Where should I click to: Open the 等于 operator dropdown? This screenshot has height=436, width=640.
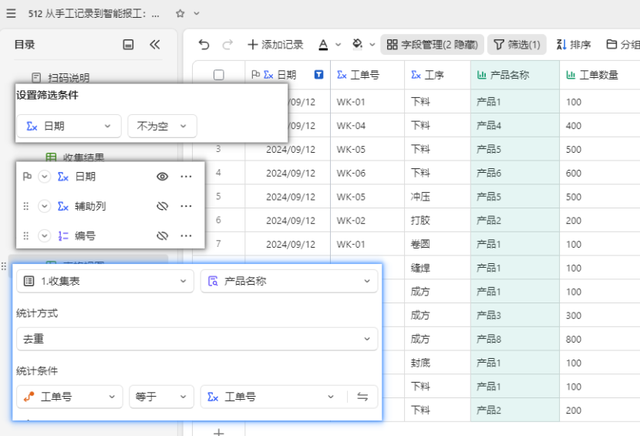(x=161, y=396)
